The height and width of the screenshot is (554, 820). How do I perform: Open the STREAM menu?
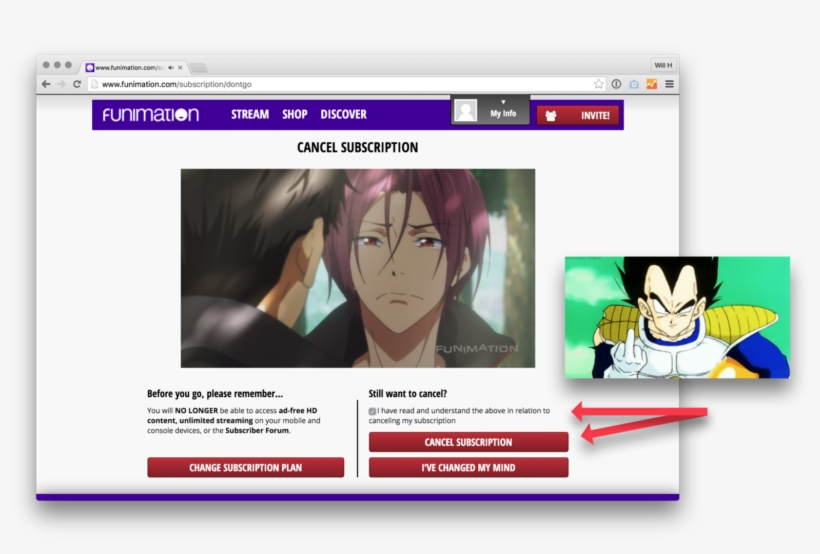coord(250,114)
